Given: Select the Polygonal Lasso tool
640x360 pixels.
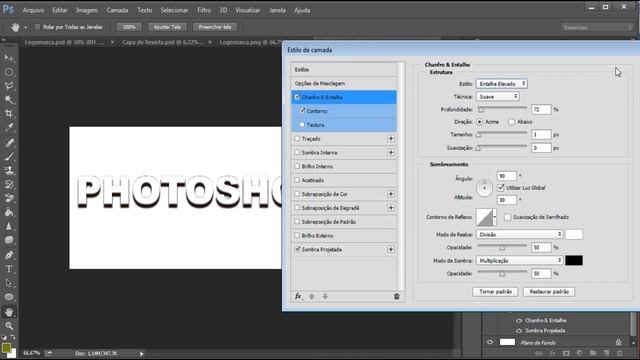Looking at the screenshot, I should click(x=9, y=86).
